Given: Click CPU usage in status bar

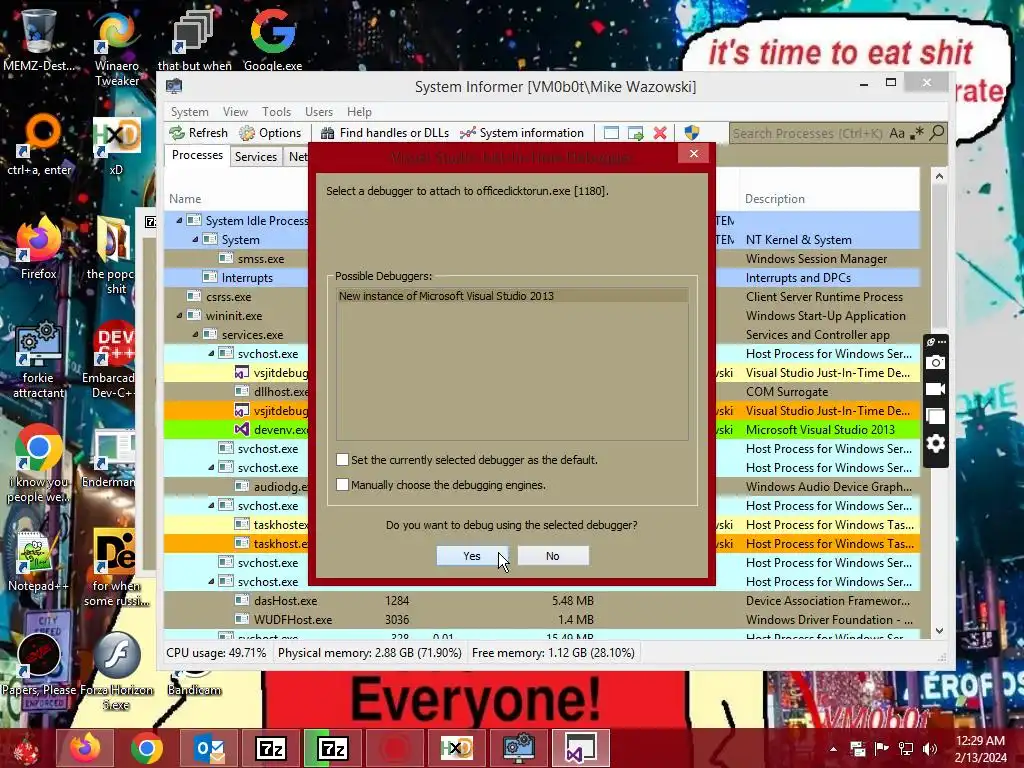Looking at the screenshot, I should (216, 653).
